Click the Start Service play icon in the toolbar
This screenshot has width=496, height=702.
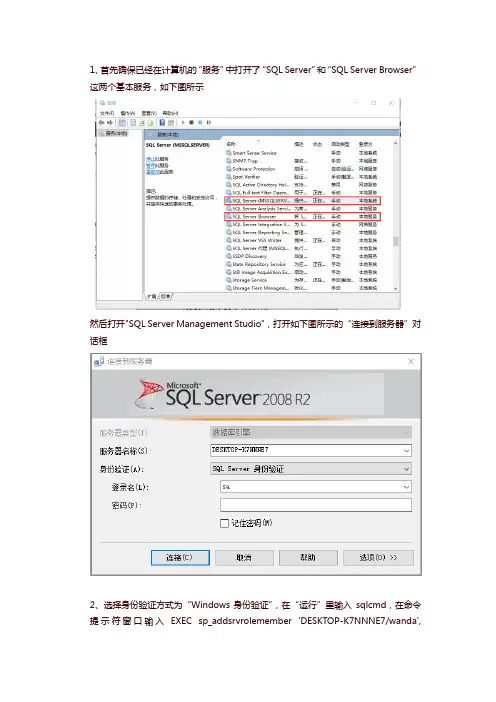(183, 122)
